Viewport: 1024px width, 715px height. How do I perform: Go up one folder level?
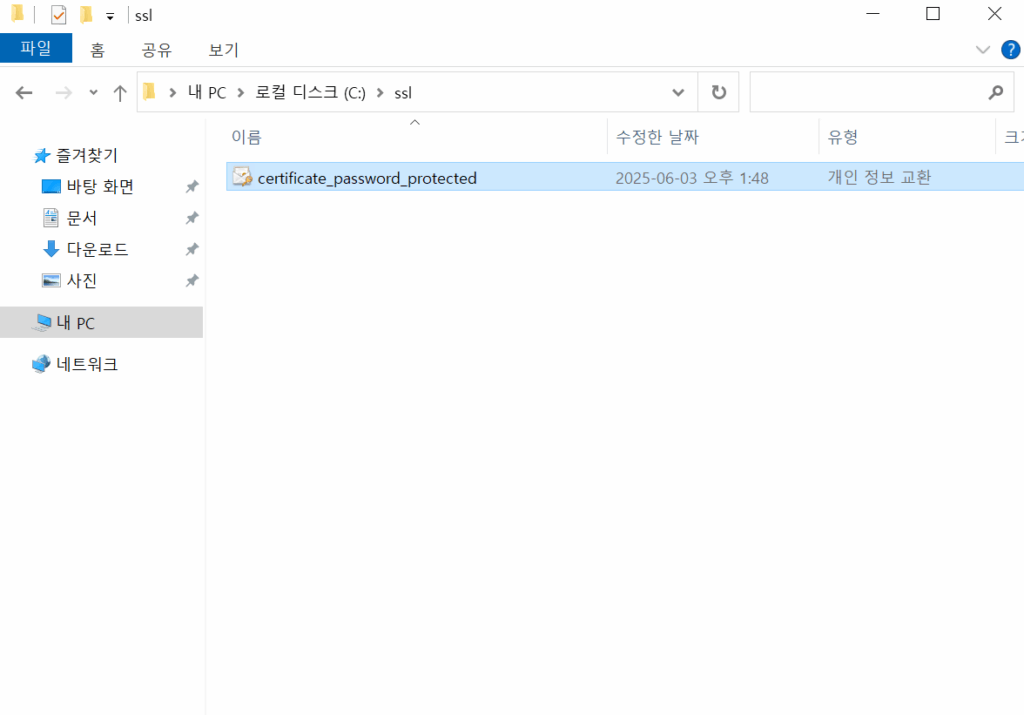click(x=118, y=91)
